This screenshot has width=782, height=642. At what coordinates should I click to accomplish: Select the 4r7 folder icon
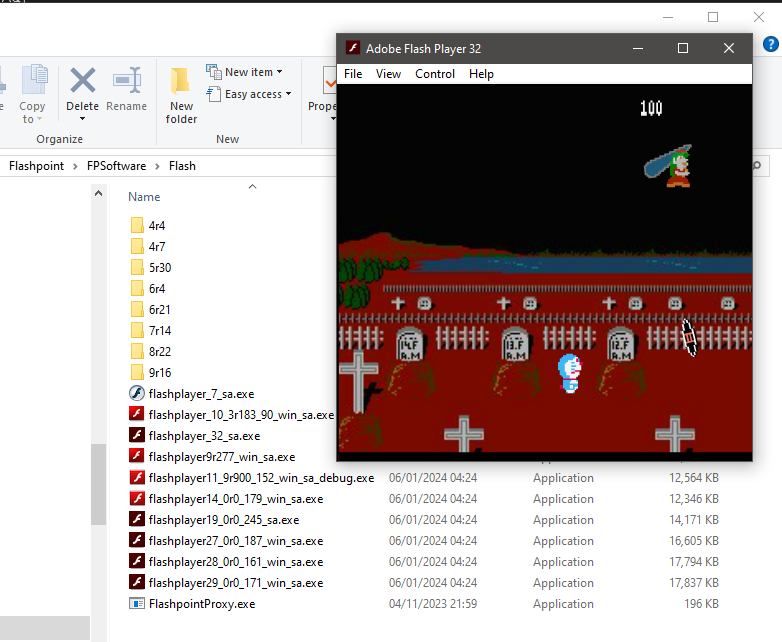(x=137, y=246)
